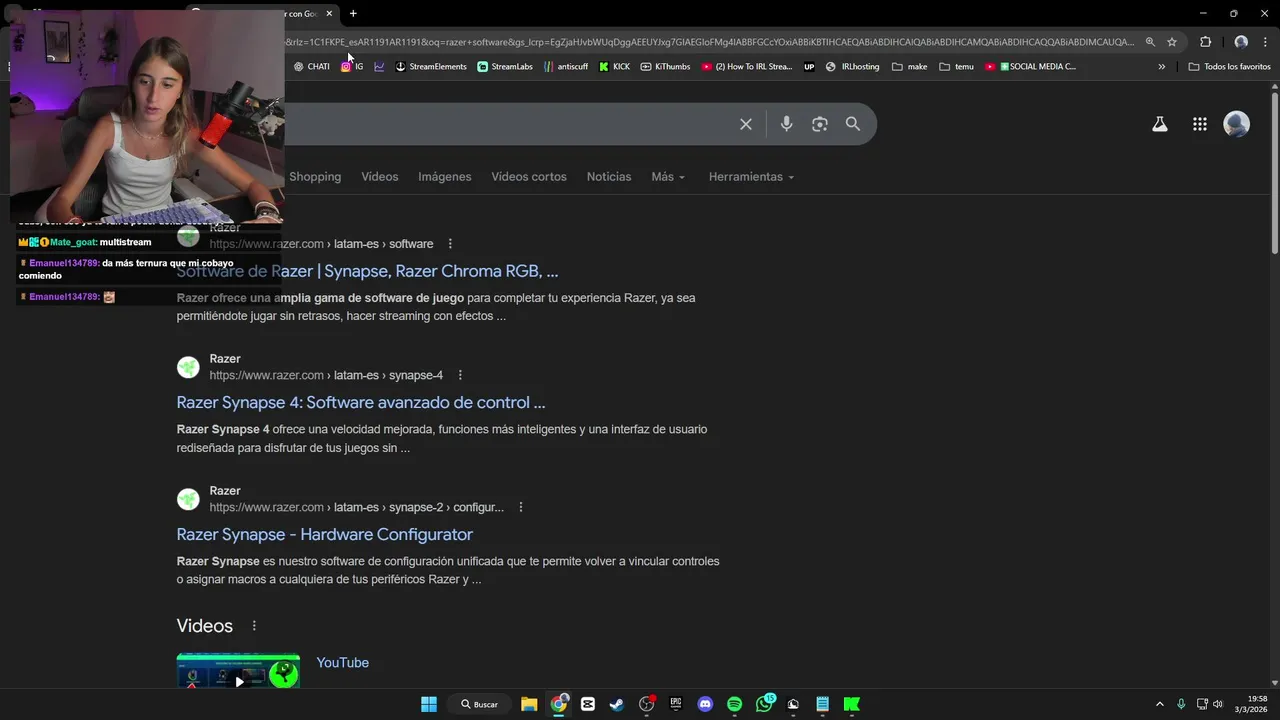Image resolution: width=1280 pixels, height=720 pixels.
Task: Open the KICK bookmark
Action: click(614, 67)
